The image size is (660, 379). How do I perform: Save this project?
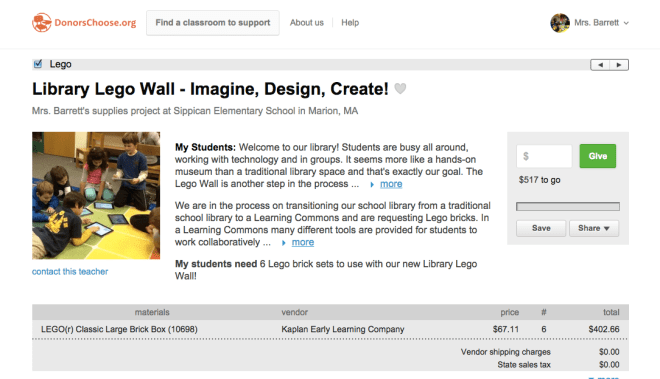[541, 228]
